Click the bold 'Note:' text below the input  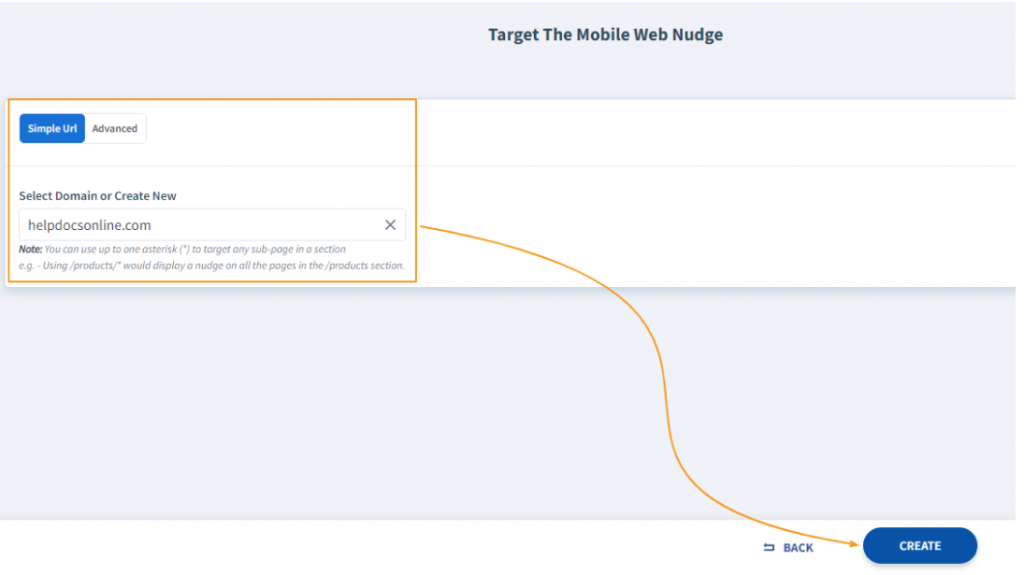point(30,249)
